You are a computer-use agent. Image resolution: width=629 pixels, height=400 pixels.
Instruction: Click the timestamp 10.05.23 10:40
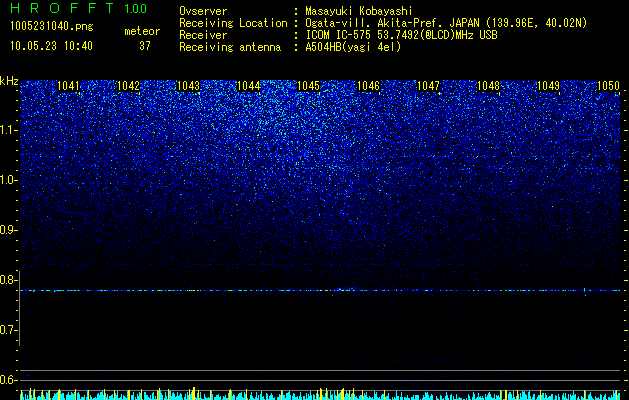pyautogui.click(x=51, y=46)
